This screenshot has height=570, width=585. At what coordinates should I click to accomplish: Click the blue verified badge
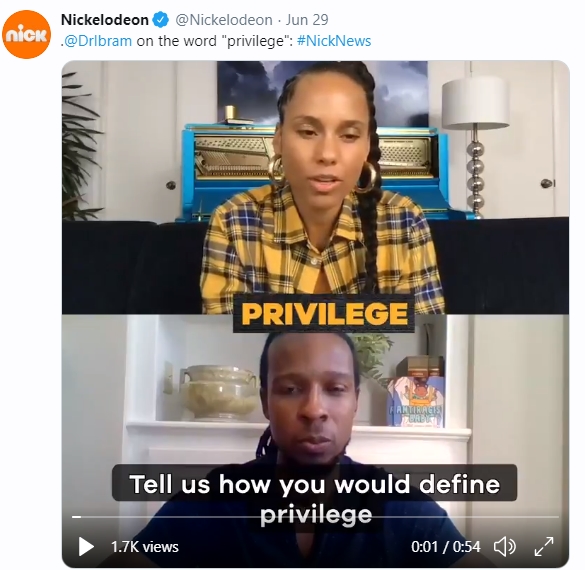pos(161,20)
